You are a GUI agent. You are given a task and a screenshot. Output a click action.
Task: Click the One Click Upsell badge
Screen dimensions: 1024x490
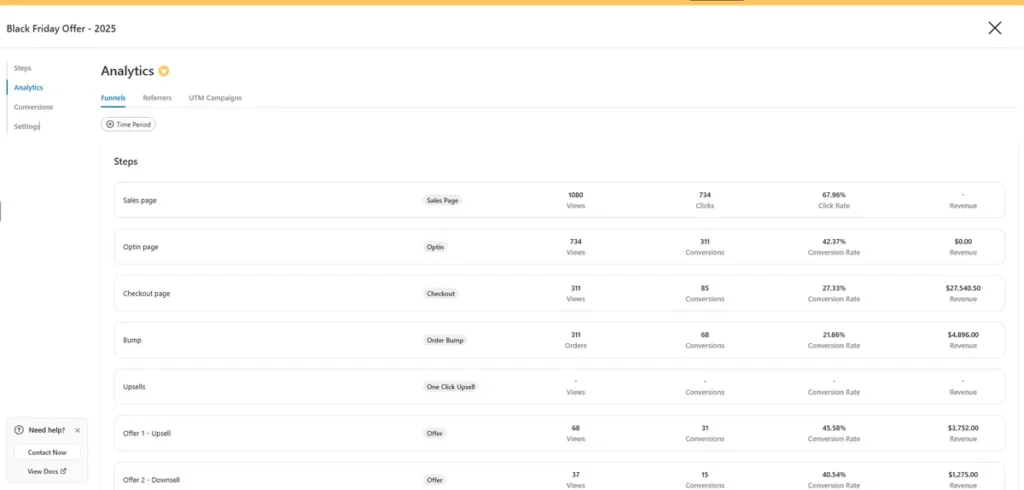[451, 387]
